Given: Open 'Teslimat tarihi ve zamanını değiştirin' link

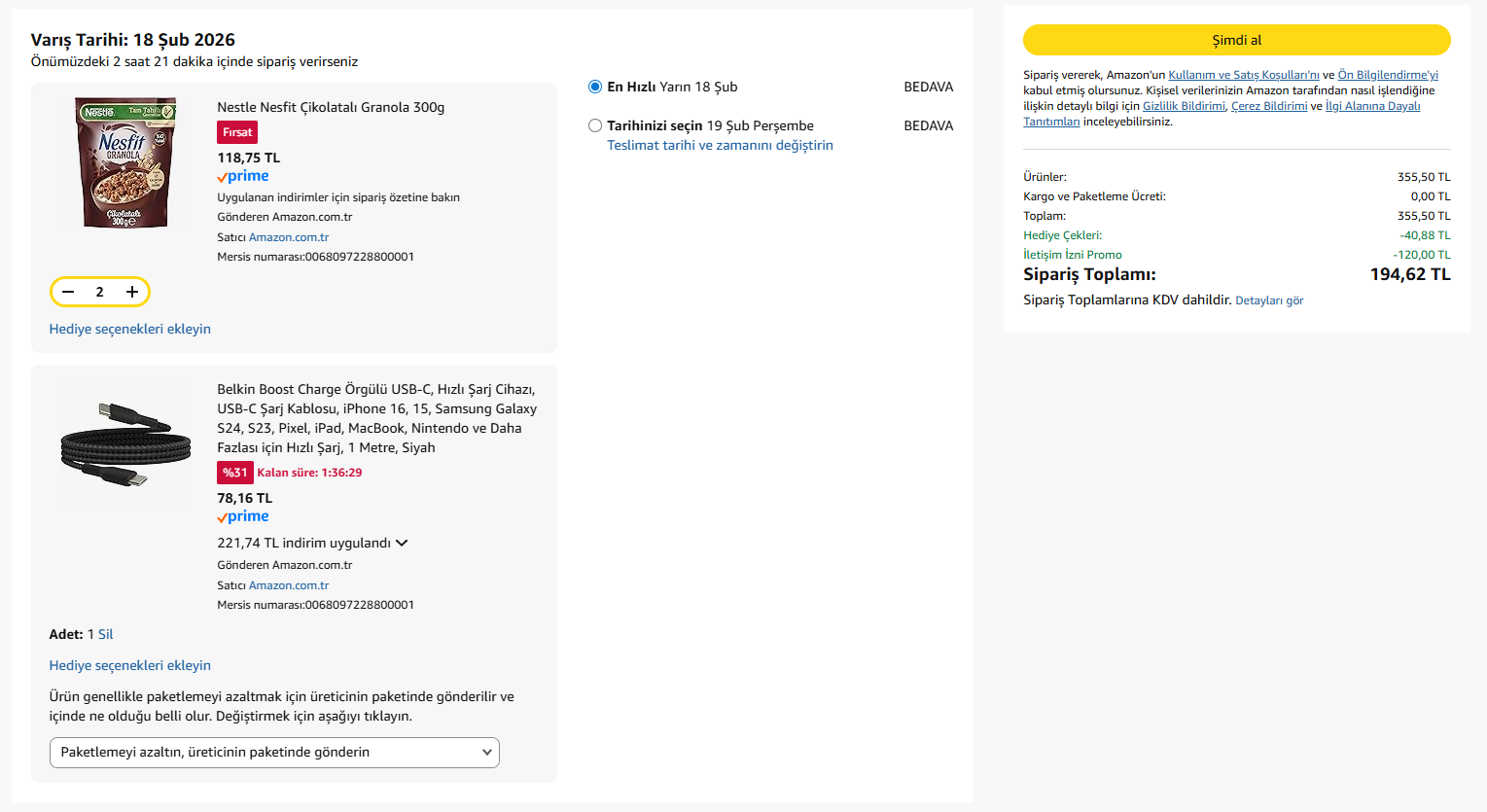Looking at the screenshot, I should [x=720, y=145].
